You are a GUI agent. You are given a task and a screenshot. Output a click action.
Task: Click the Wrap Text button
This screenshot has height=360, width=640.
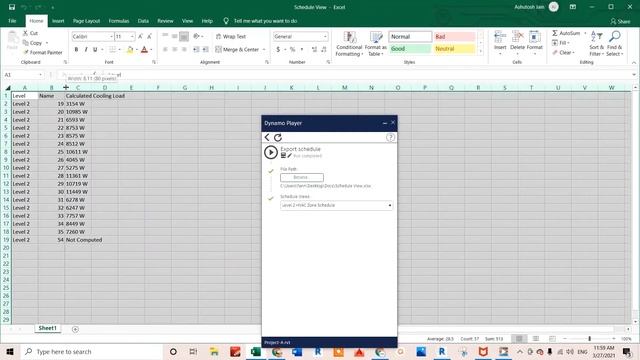click(x=231, y=36)
